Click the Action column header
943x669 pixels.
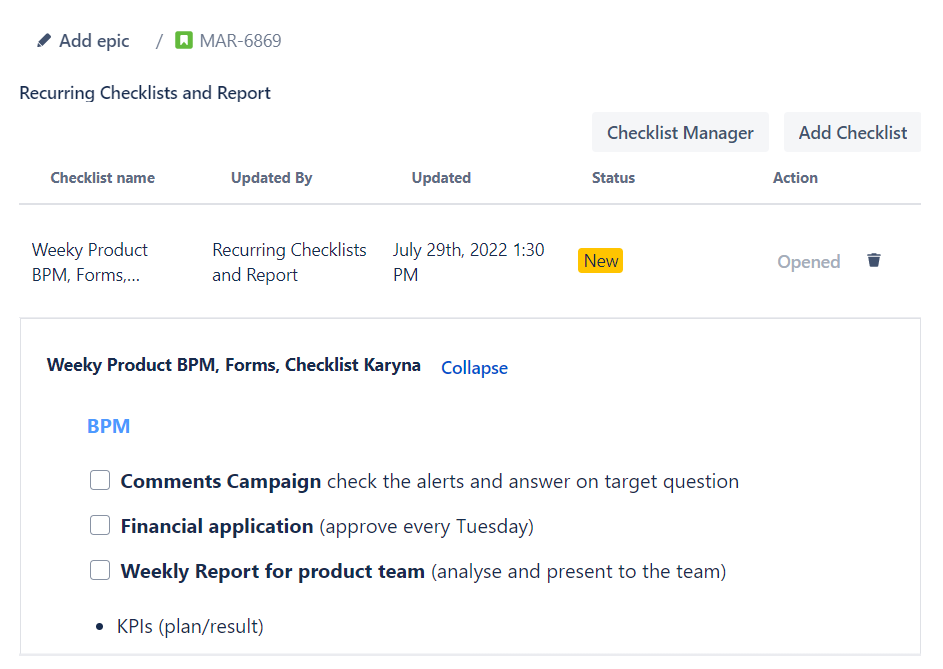[x=795, y=178]
